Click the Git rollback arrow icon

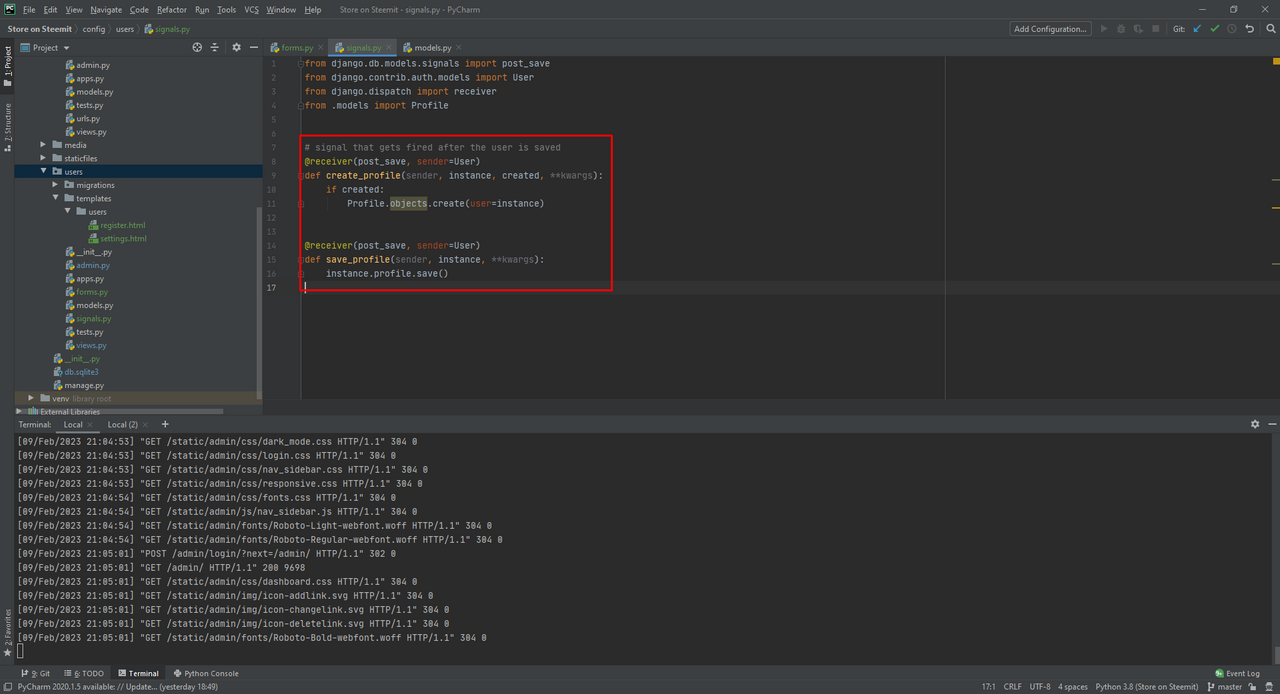[x=1249, y=29]
